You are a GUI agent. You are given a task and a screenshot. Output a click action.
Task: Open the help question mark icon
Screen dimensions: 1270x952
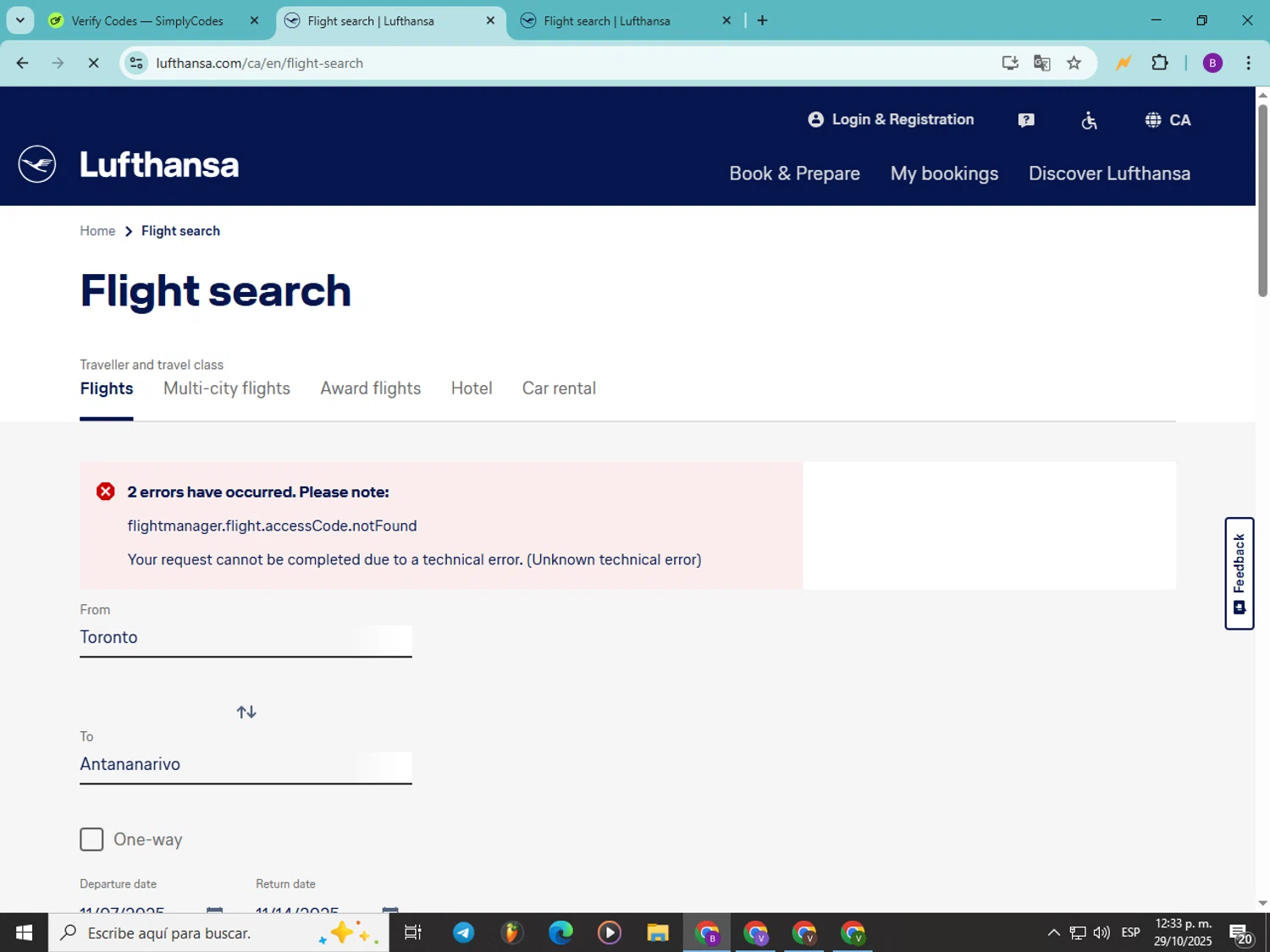pos(1026,120)
